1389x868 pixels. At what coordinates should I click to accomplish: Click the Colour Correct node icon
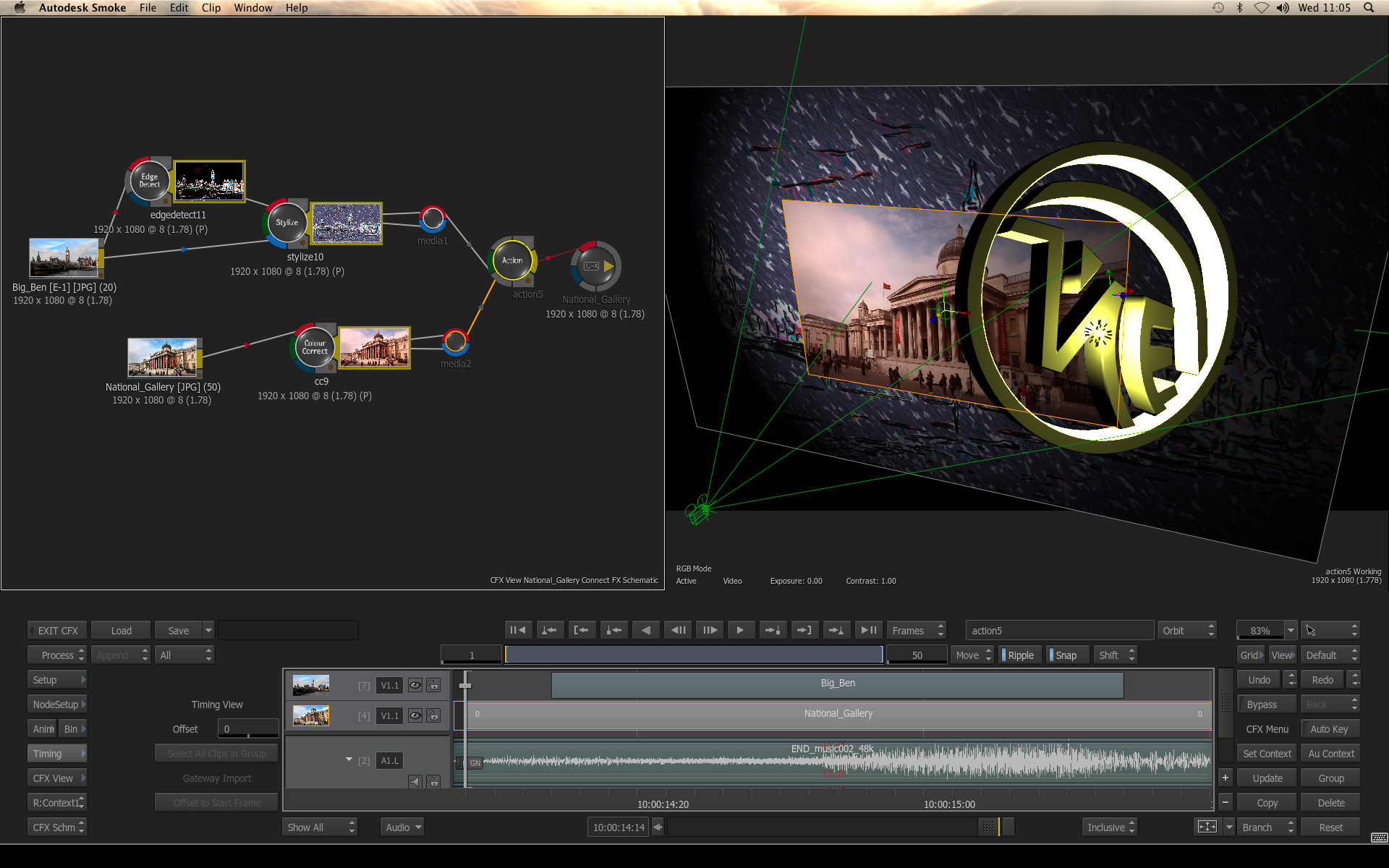pyautogui.click(x=315, y=347)
